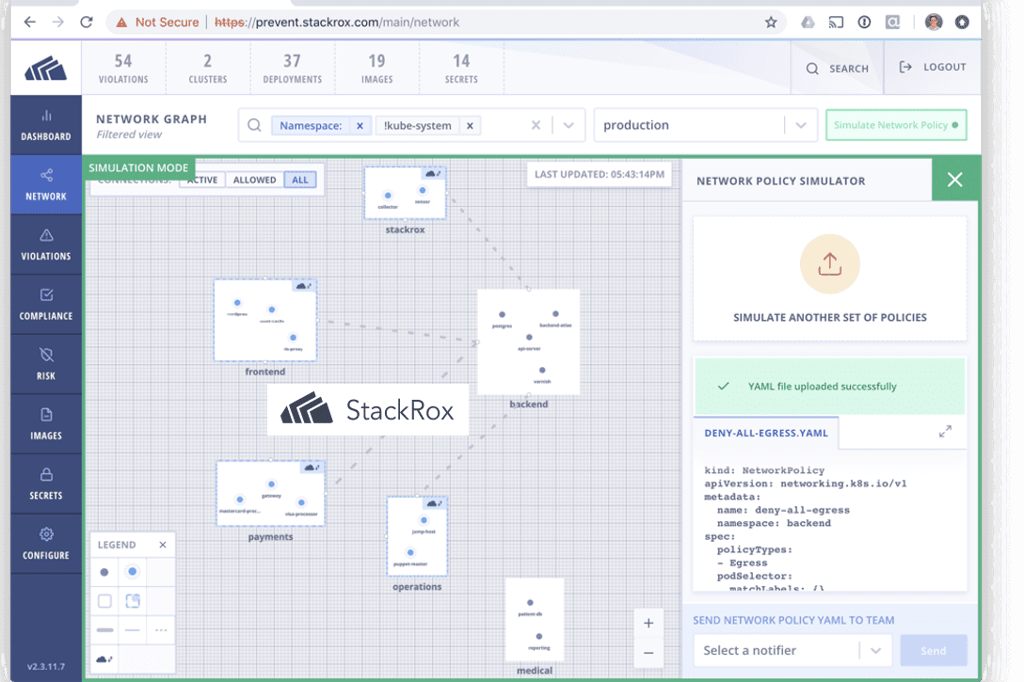Screen dimensions: 1024x682
Task: Zoom out the network graph
Action: tap(648, 653)
